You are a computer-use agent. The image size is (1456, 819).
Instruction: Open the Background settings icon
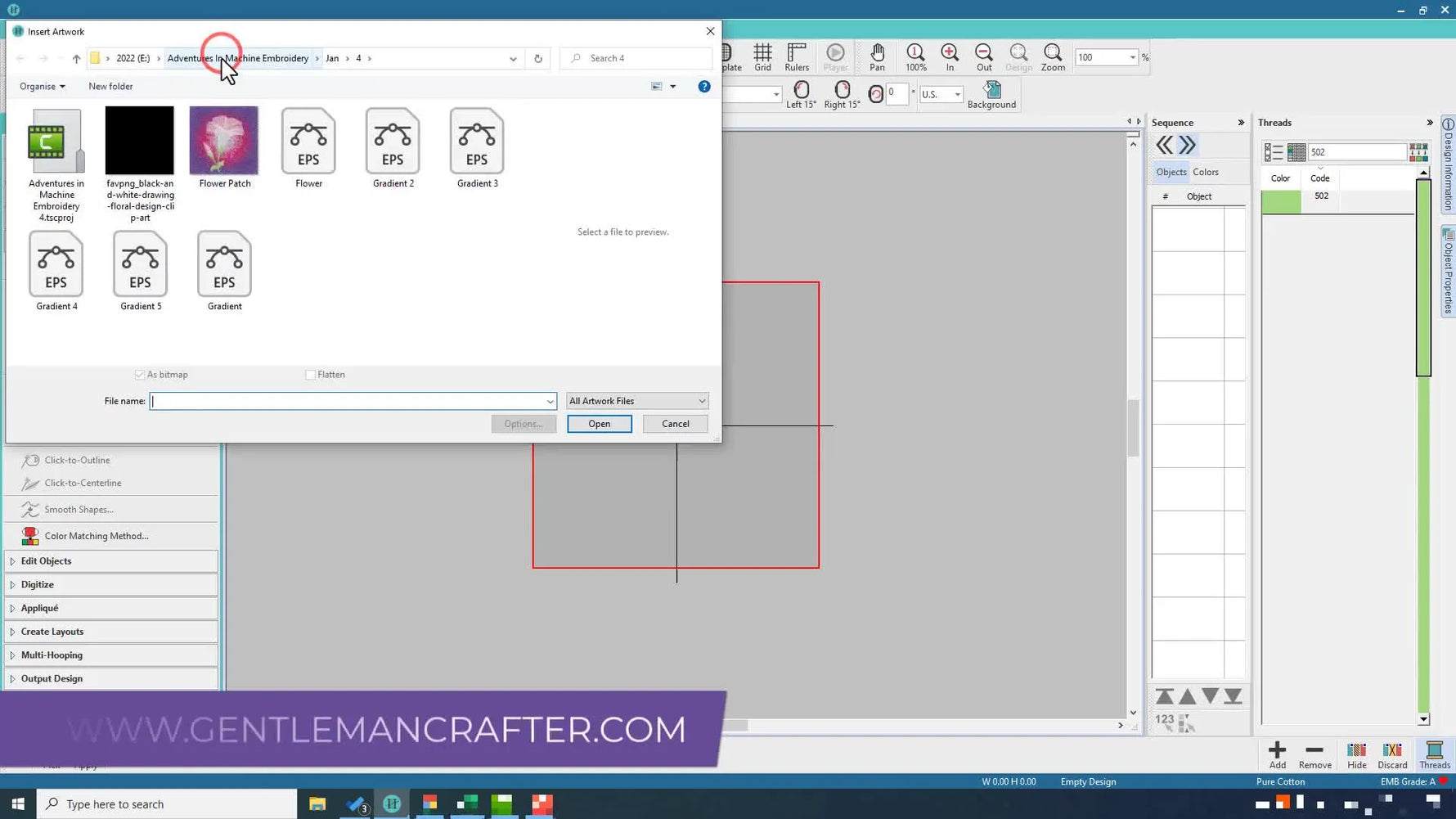991,92
